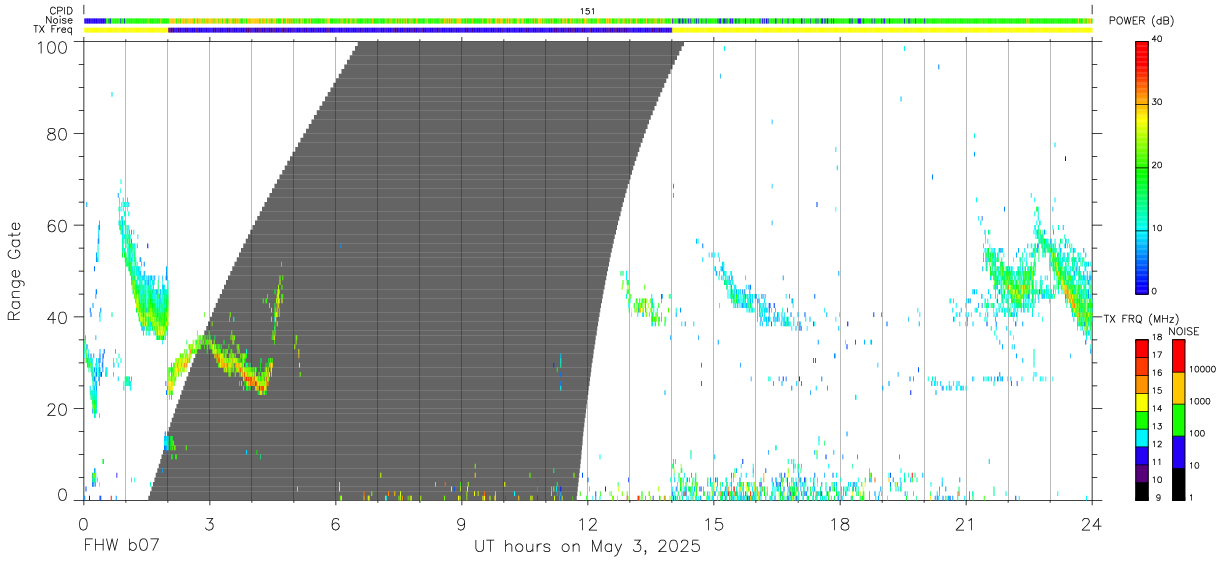Image resolution: width=1228 pixels, height=567 pixels.
Task: Click the 15 tick on the UT hours axis
Action: coord(713,523)
